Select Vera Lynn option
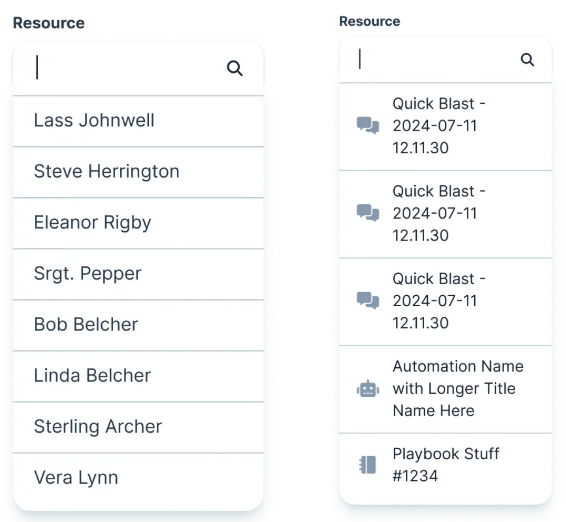The width and height of the screenshot is (566, 522). pos(138,478)
